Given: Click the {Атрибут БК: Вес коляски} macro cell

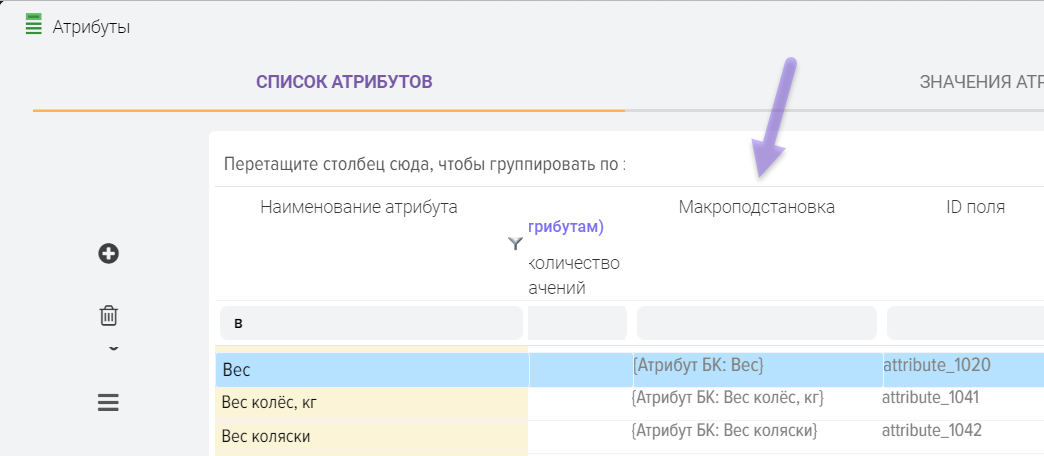Looking at the screenshot, I should (725, 431).
